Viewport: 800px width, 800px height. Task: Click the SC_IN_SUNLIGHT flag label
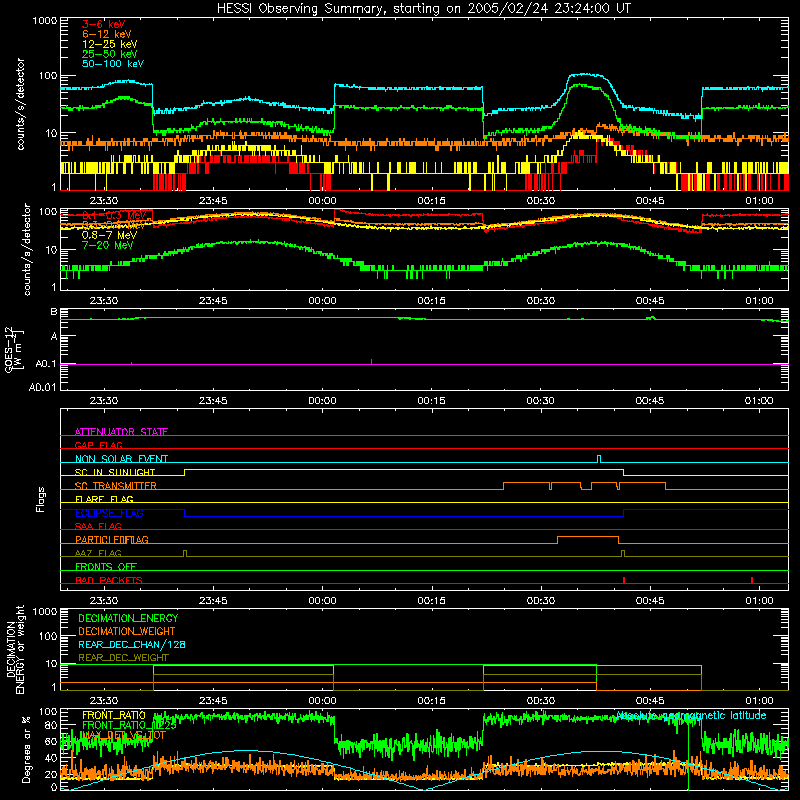(x=114, y=472)
